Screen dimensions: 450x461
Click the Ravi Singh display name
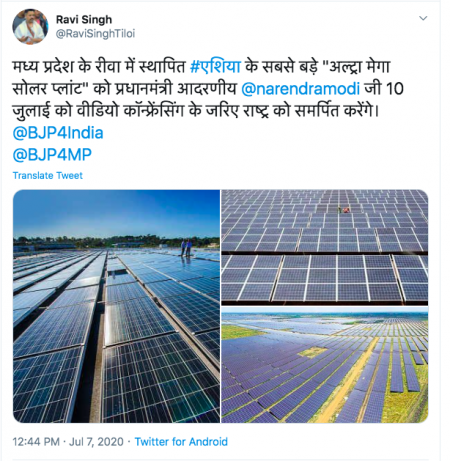pyautogui.click(x=84, y=19)
